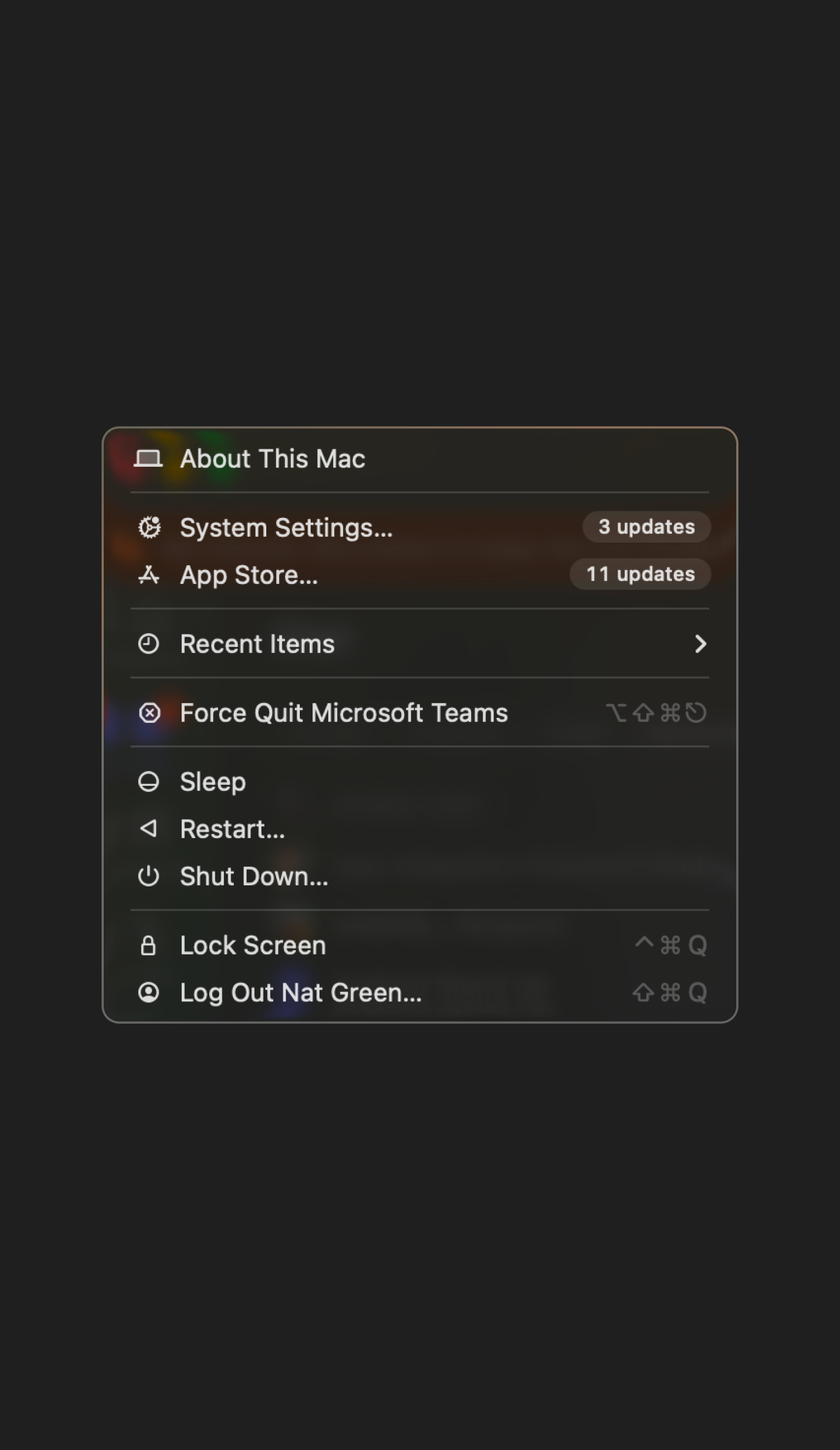The height and width of the screenshot is (1450, 840).
Task: Click the user icon beside Log Out
Action: tap(148, 992)
